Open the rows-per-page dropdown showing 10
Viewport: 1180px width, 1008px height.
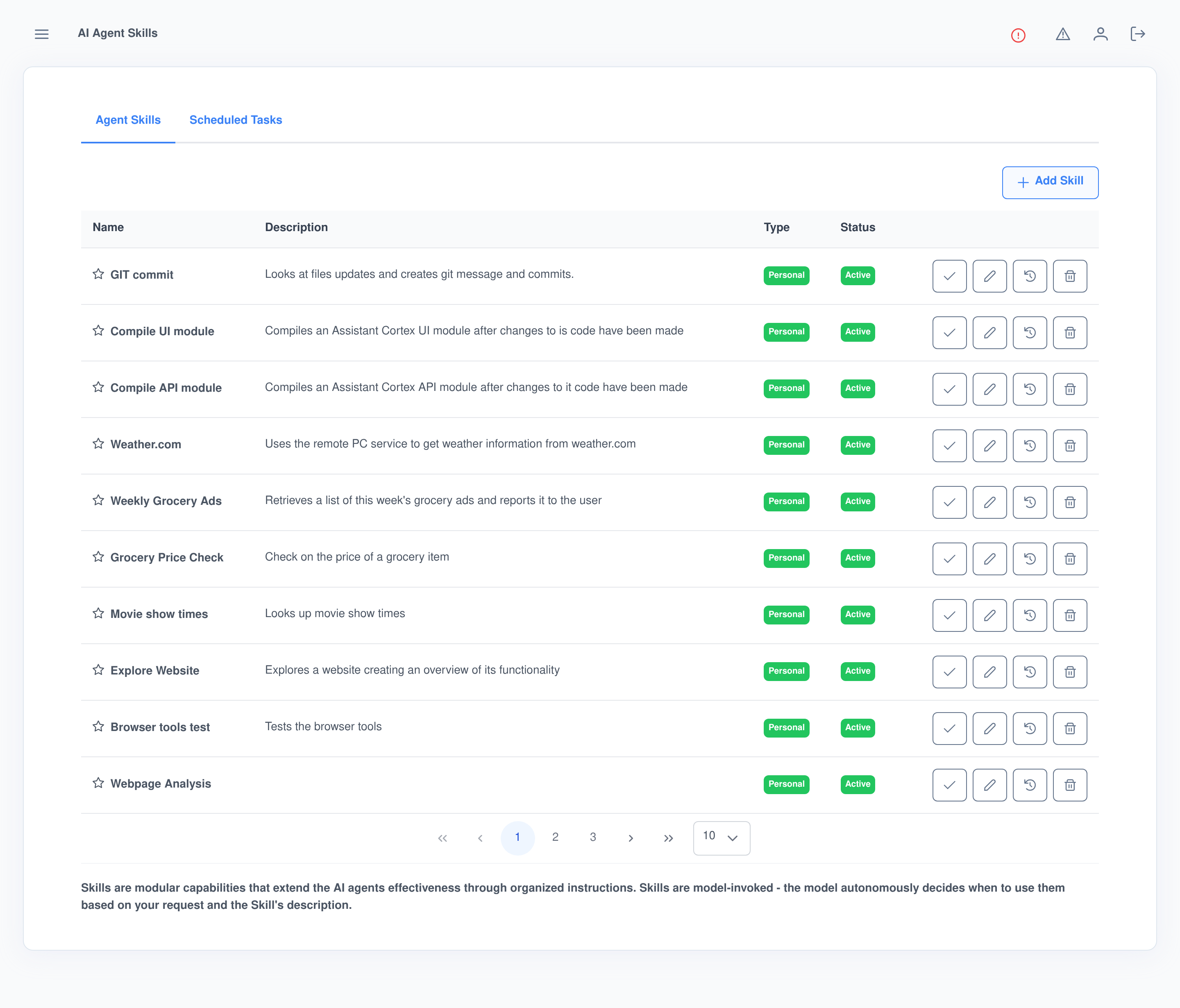(x=722, y=838)
